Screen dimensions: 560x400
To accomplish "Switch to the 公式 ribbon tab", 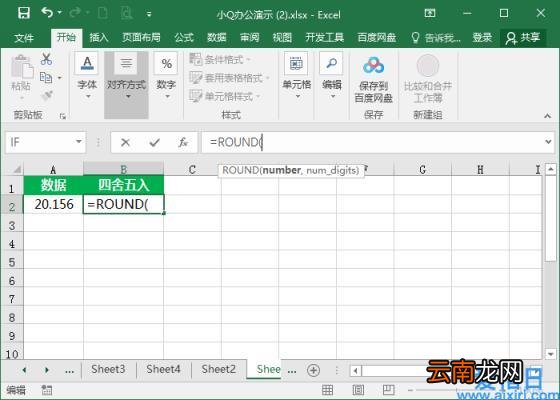I will point(184,38).
